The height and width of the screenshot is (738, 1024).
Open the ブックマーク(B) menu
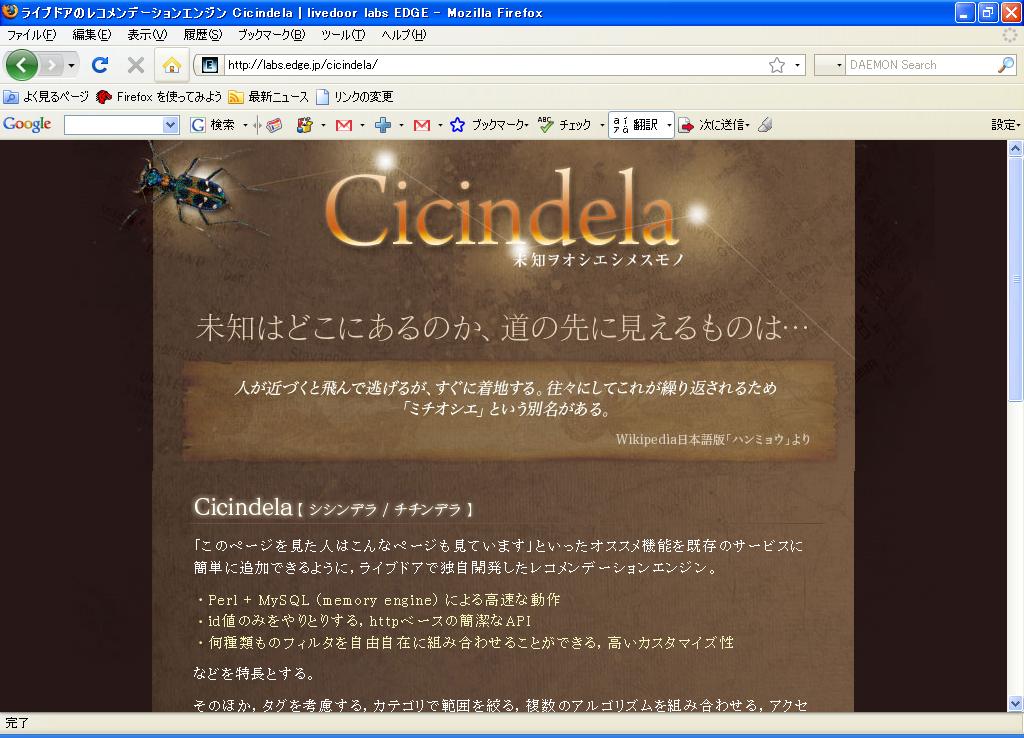click(271, 35)
